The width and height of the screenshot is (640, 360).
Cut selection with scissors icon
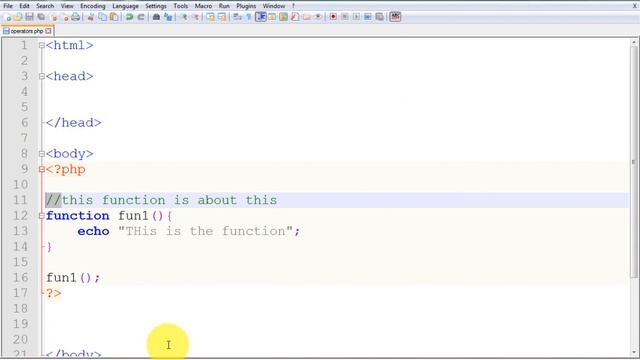pos(91,17)
